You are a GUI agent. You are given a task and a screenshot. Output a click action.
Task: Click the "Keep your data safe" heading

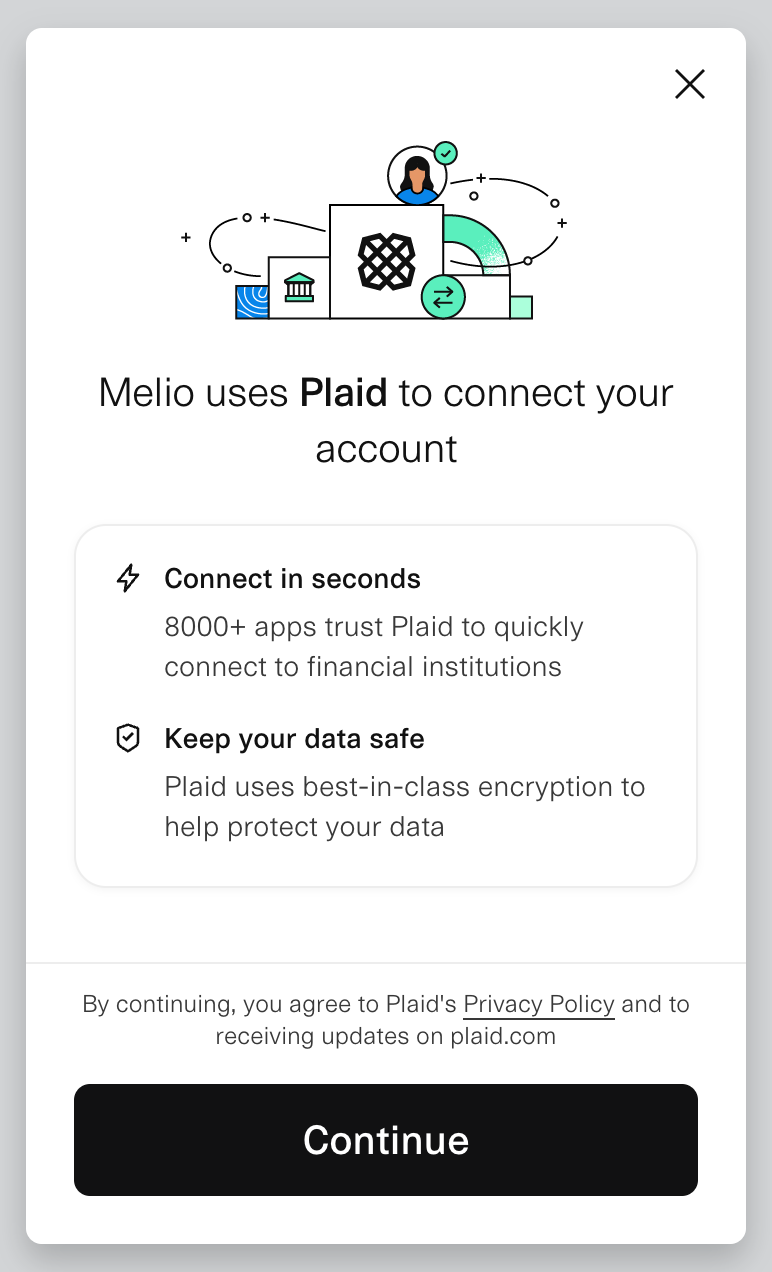[x=294, y=738]
